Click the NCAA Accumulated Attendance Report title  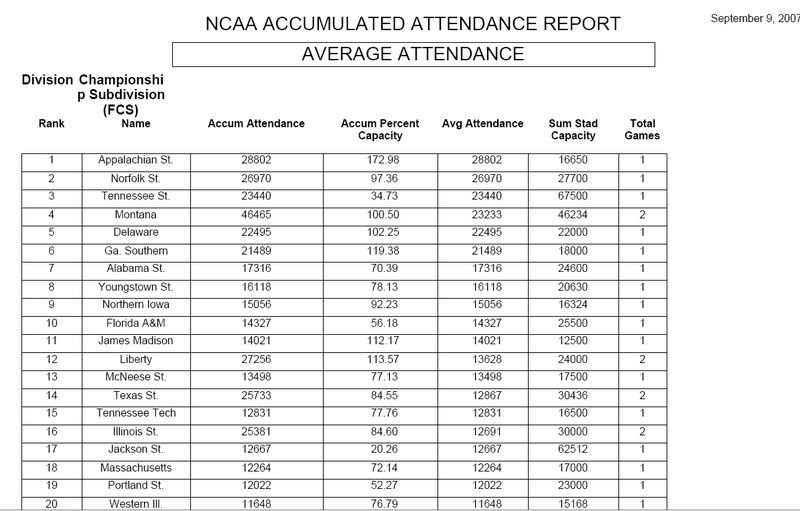[x=412, y=23]
